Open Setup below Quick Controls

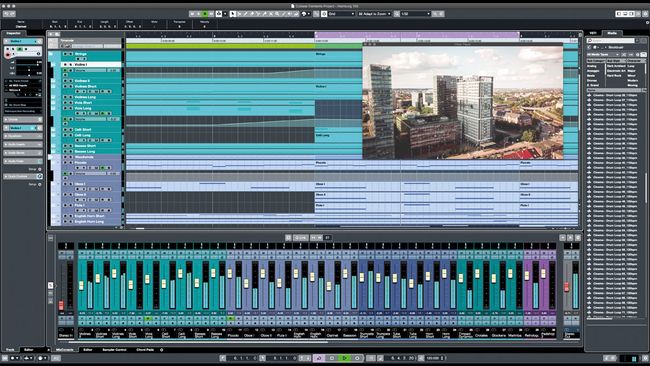pos(33,184)
